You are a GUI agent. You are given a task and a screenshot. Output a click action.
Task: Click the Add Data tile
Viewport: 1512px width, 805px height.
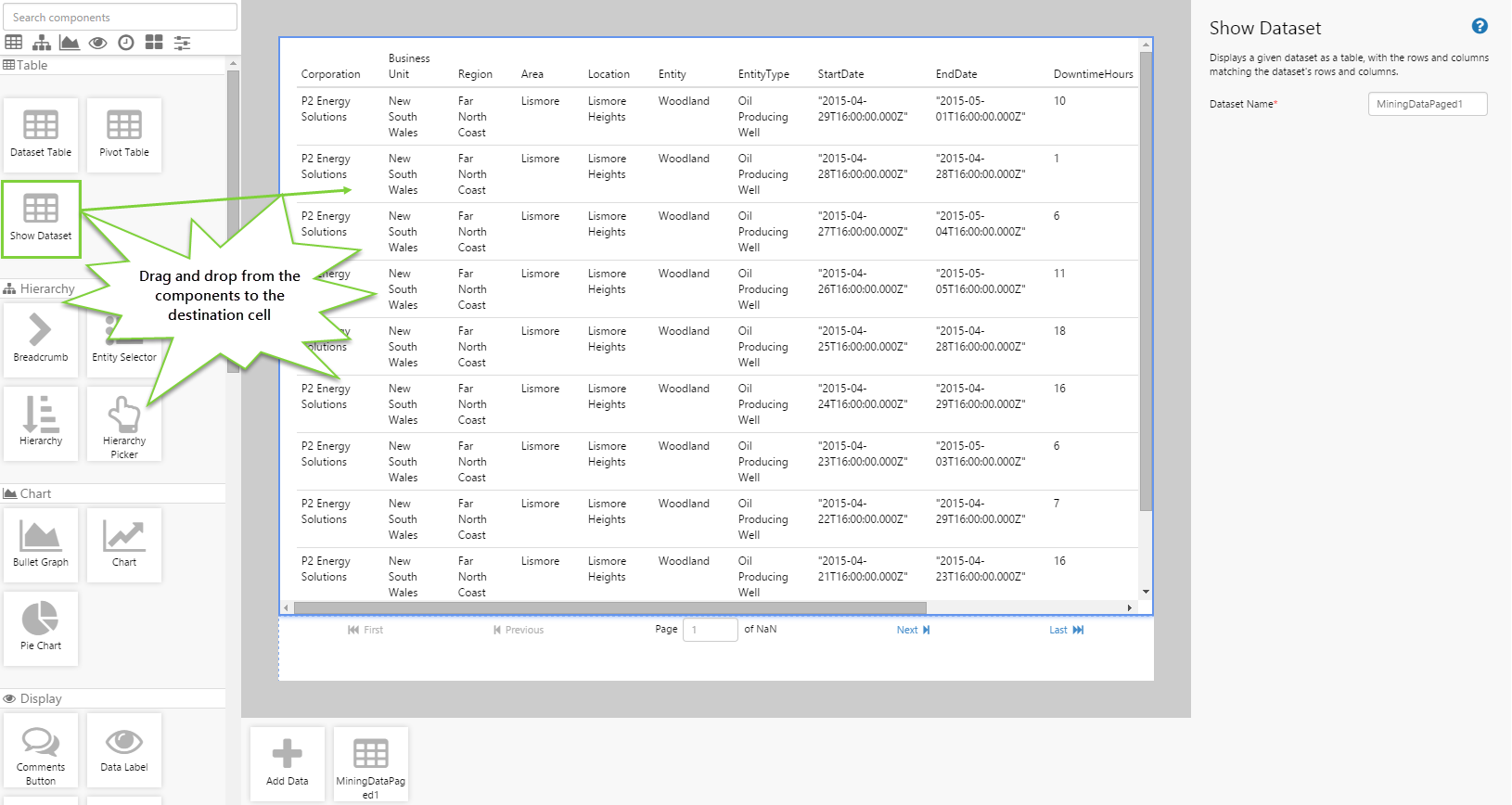(288, 763)
